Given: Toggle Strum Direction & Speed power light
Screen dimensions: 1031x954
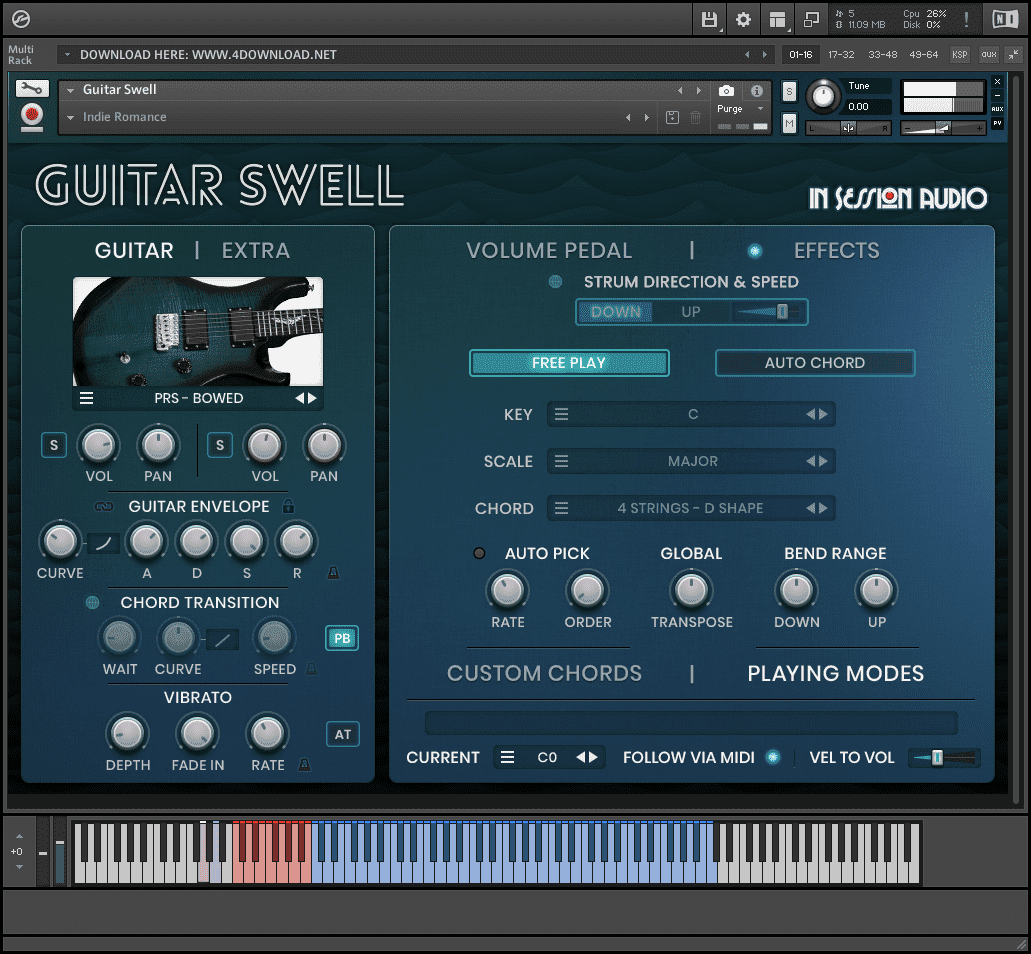Looking at the screenshot, I should [556, 282].
